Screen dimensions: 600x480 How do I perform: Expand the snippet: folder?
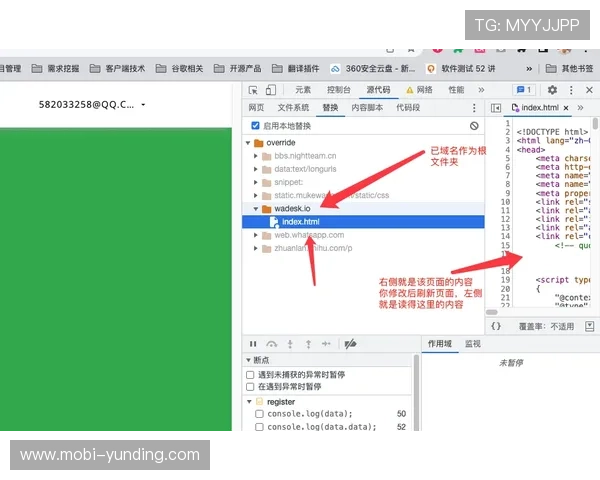pos(256,183)
